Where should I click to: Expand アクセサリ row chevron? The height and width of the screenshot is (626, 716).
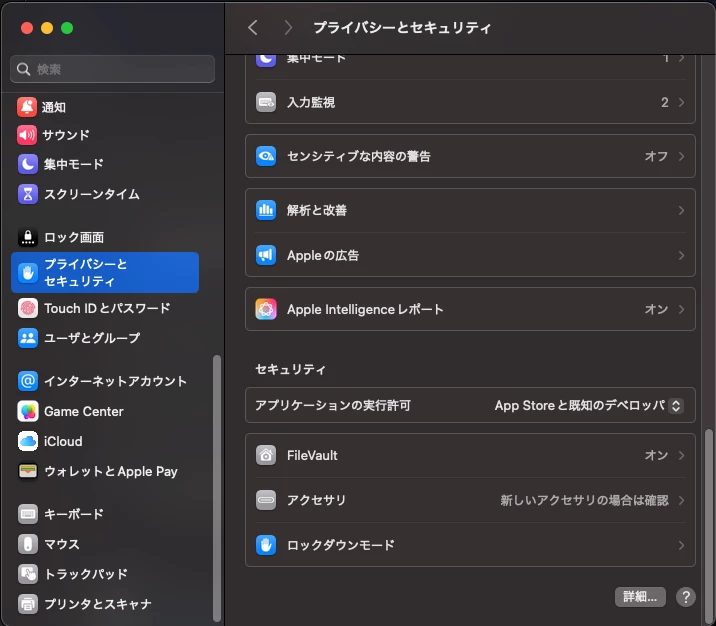click(681, 500)
